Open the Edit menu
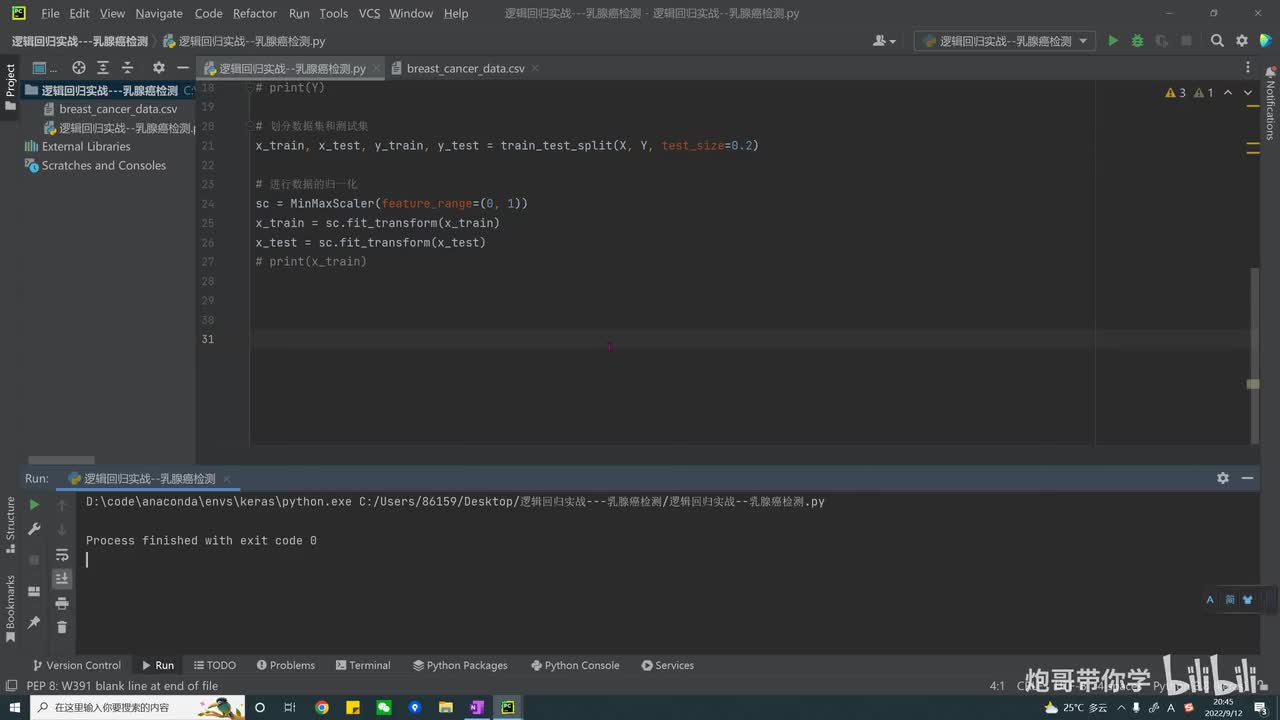Viewport: 1280px width, 720px height. click(80, 13)
